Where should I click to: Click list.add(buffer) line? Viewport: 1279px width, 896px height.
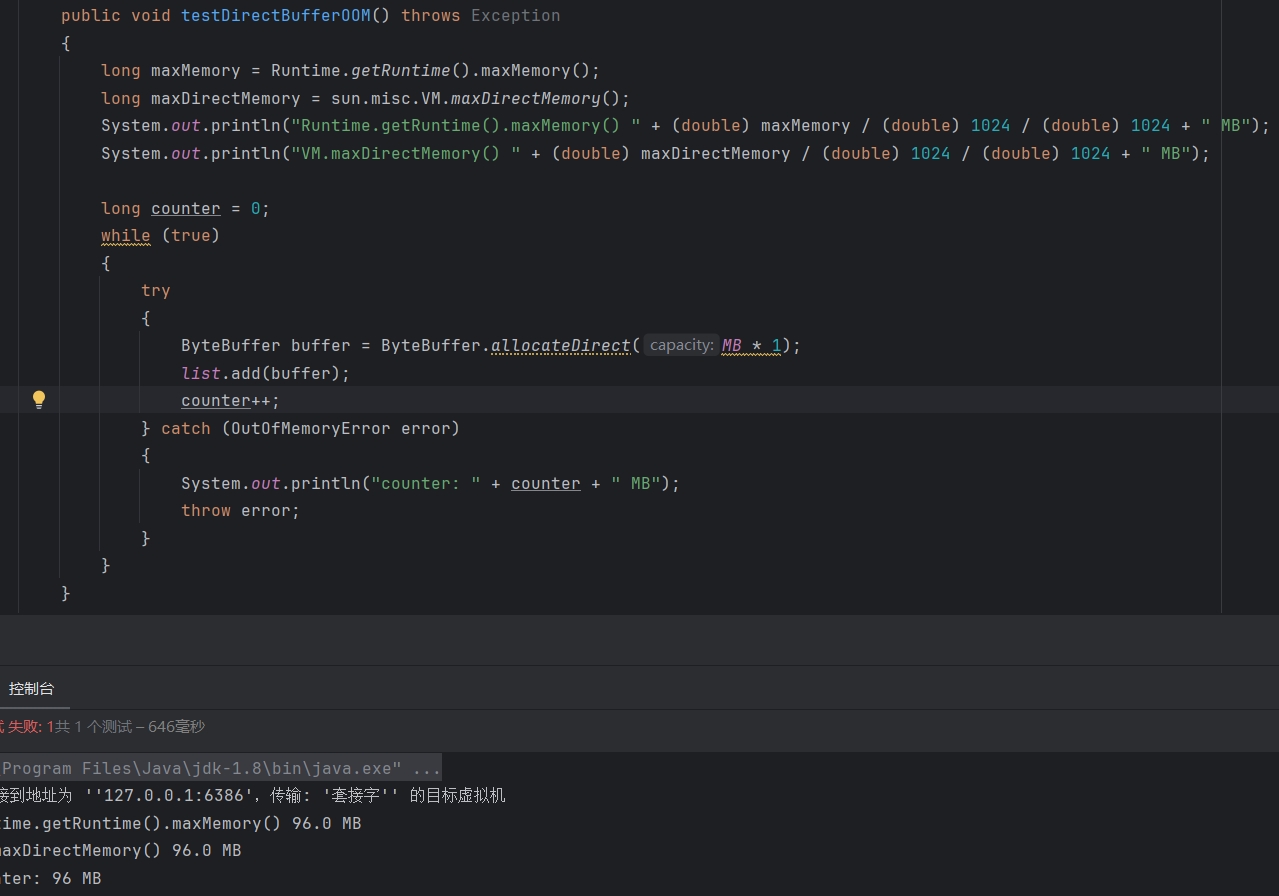tap(266, 373)
